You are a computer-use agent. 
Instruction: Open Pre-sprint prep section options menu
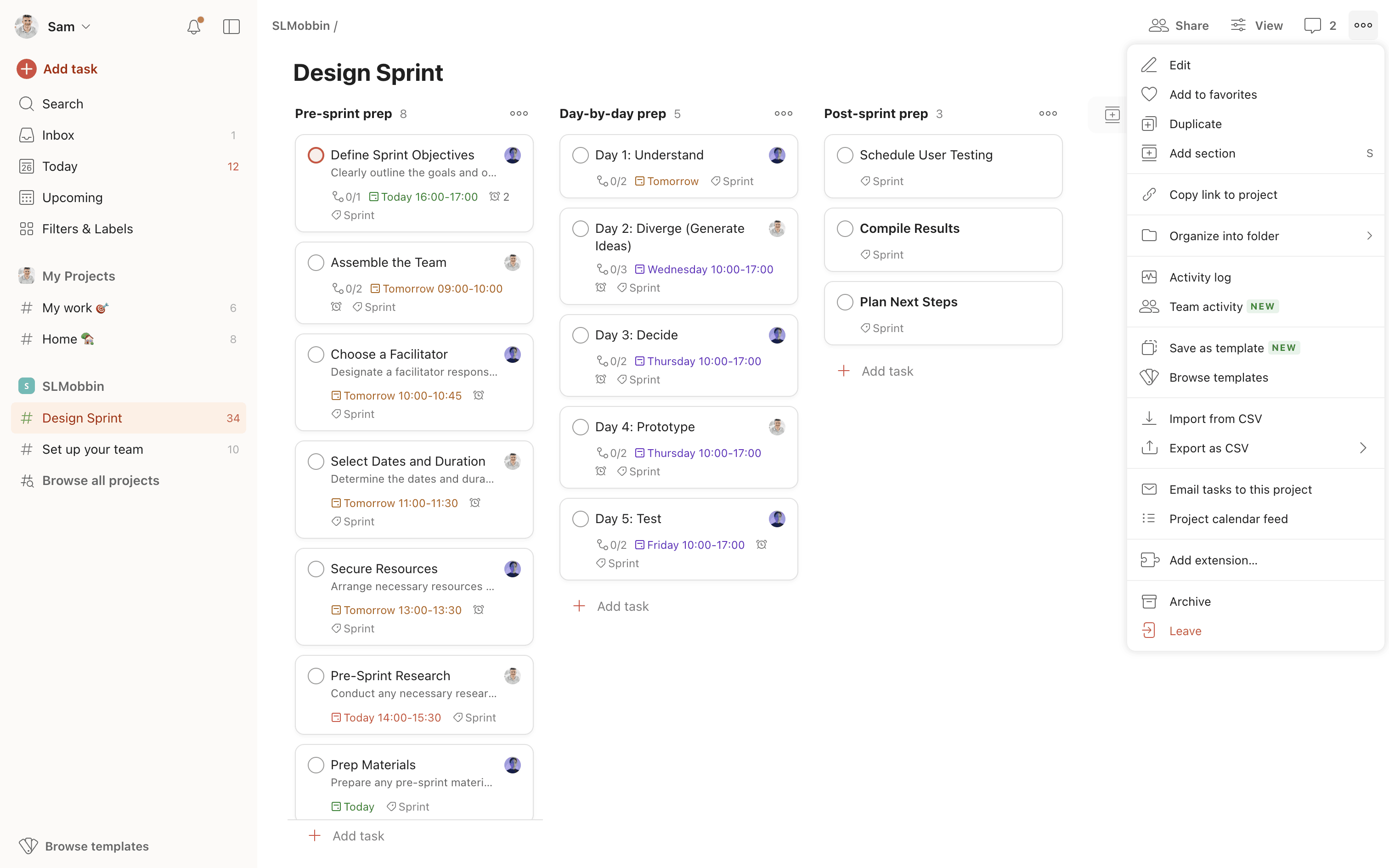pos(518,114)
